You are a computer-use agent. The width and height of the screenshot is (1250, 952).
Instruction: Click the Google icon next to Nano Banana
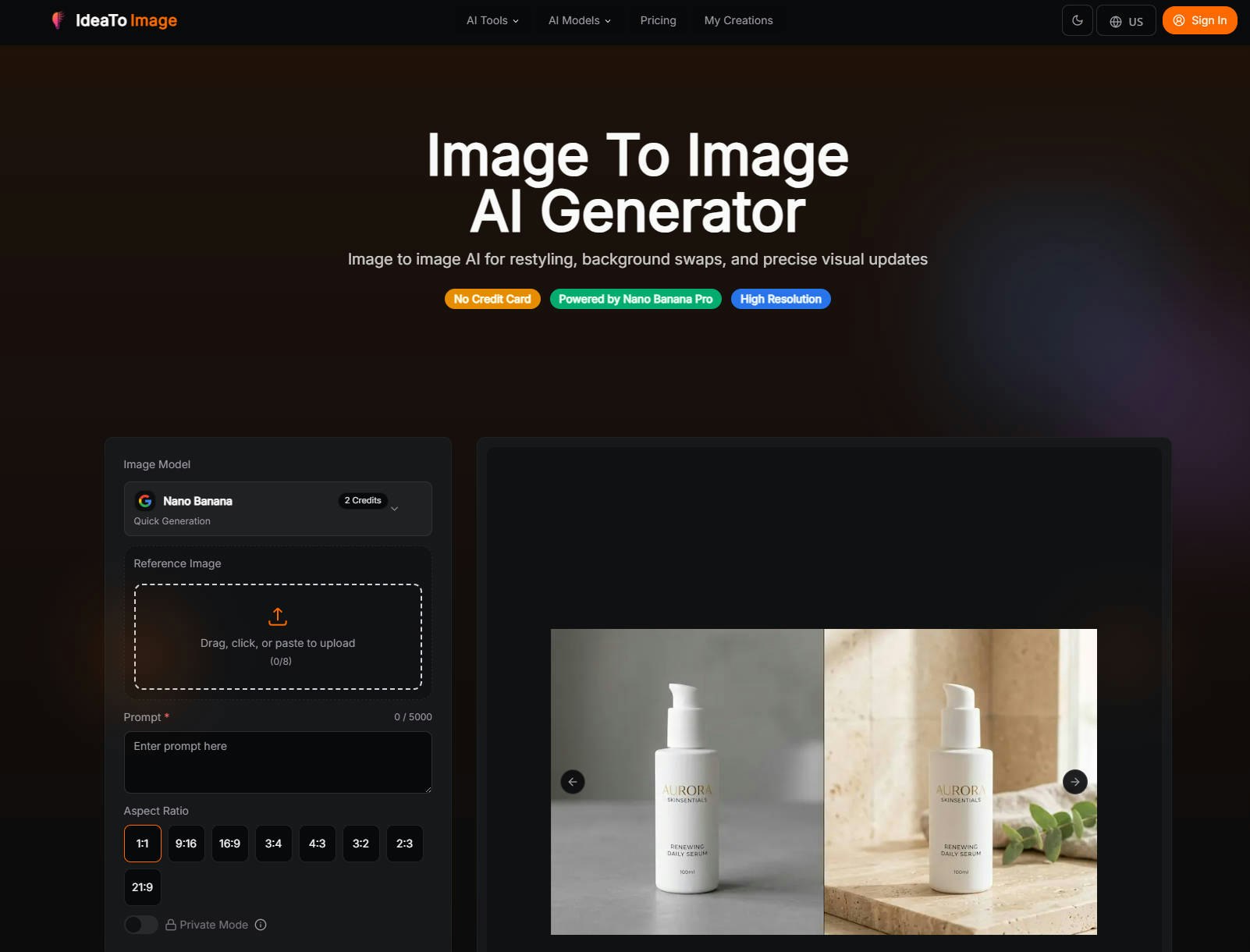145,501
